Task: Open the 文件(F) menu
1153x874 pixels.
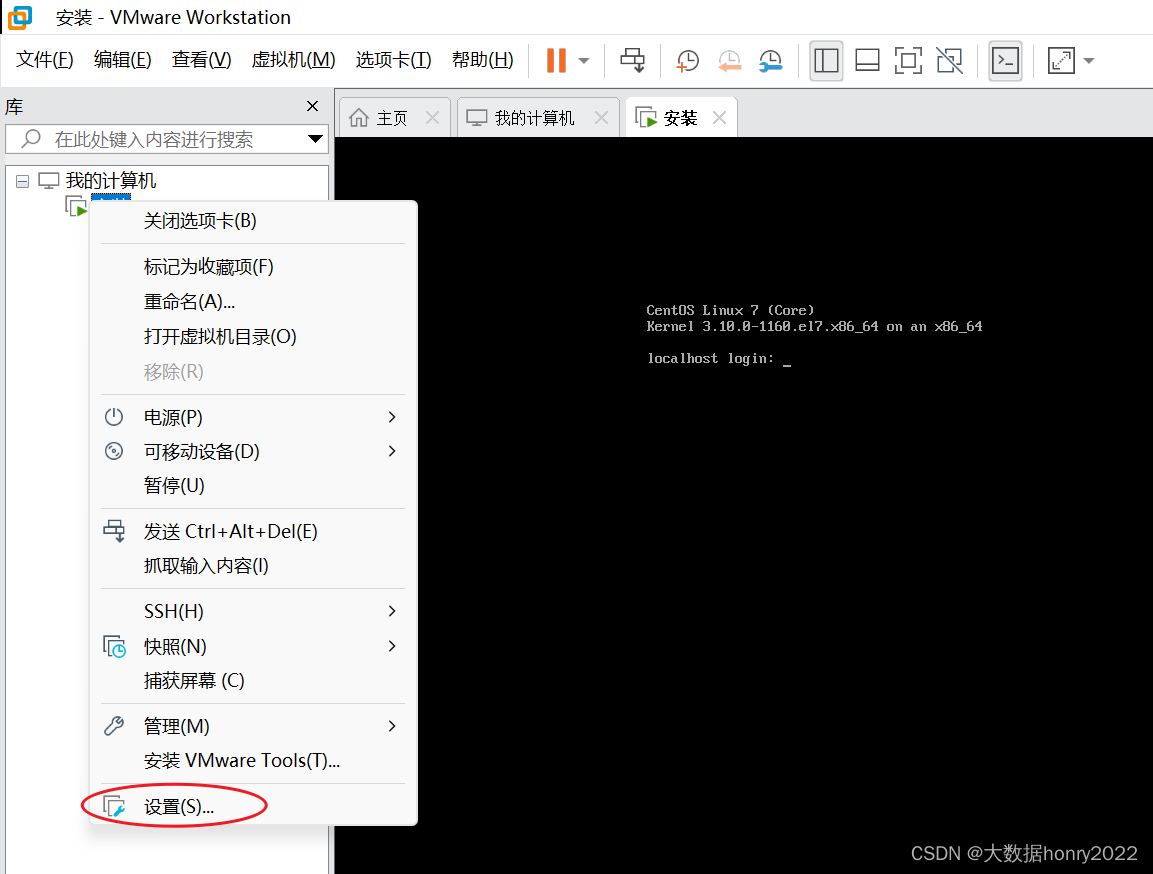Action: click(45, 60)
